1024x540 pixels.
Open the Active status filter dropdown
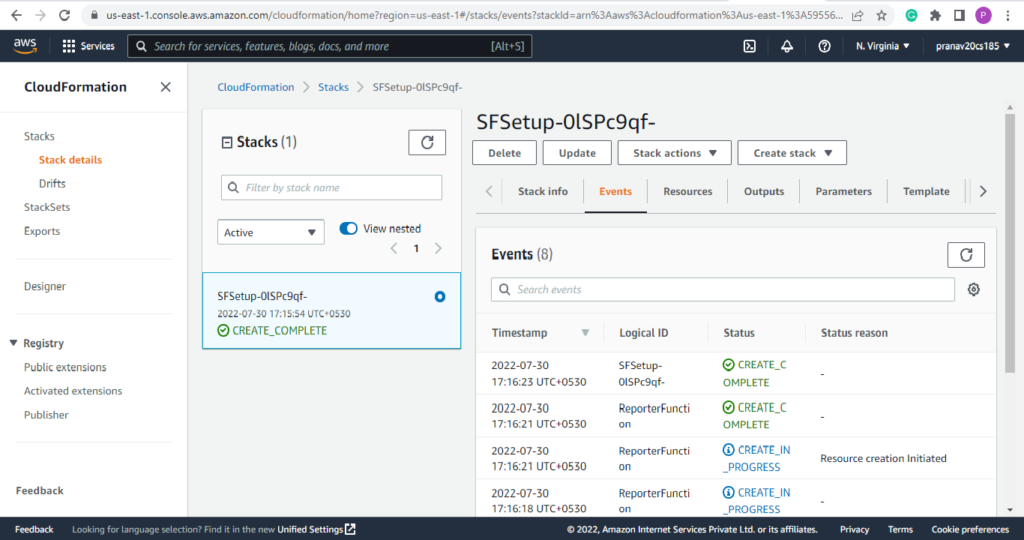[271, 232]
